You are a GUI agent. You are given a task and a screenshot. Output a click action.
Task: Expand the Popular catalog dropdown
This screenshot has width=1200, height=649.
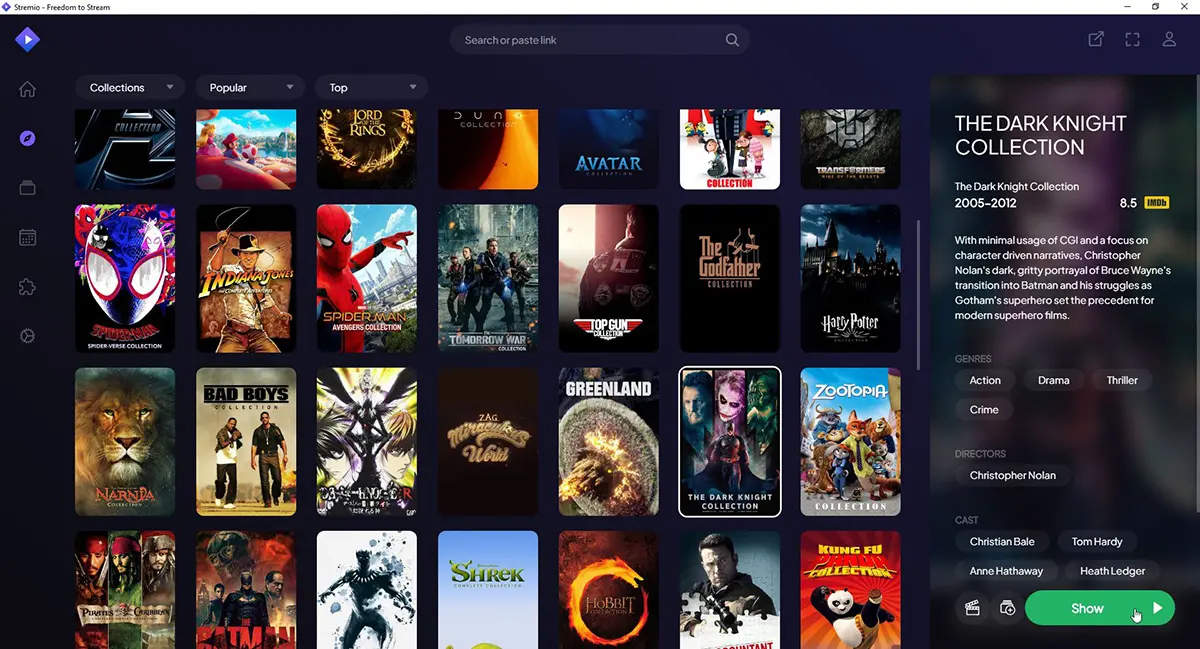tap(250, 88)
